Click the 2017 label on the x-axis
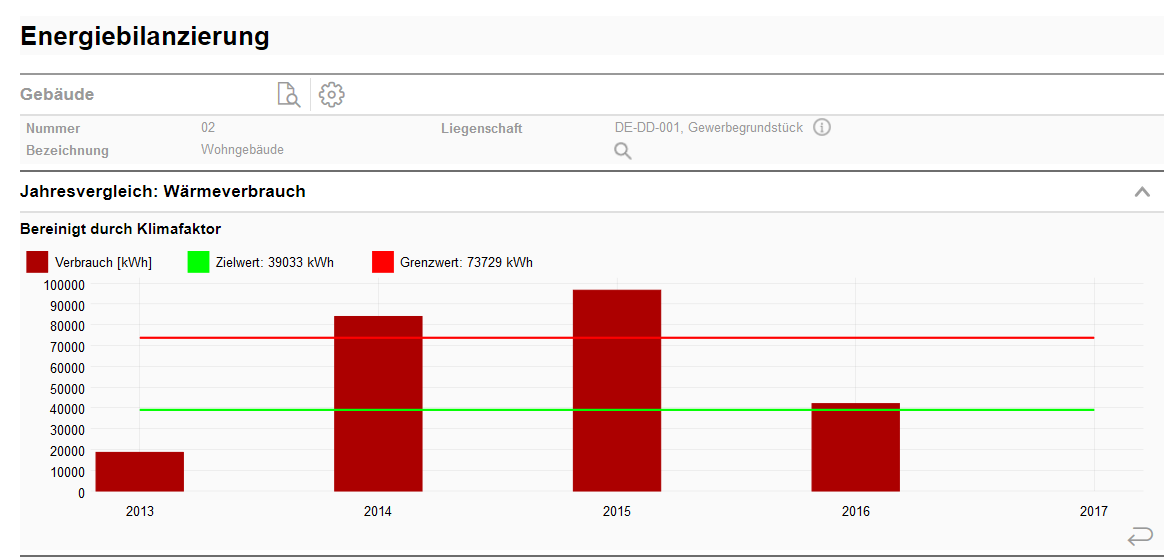1170x560 pixels. click(1093, 512)
